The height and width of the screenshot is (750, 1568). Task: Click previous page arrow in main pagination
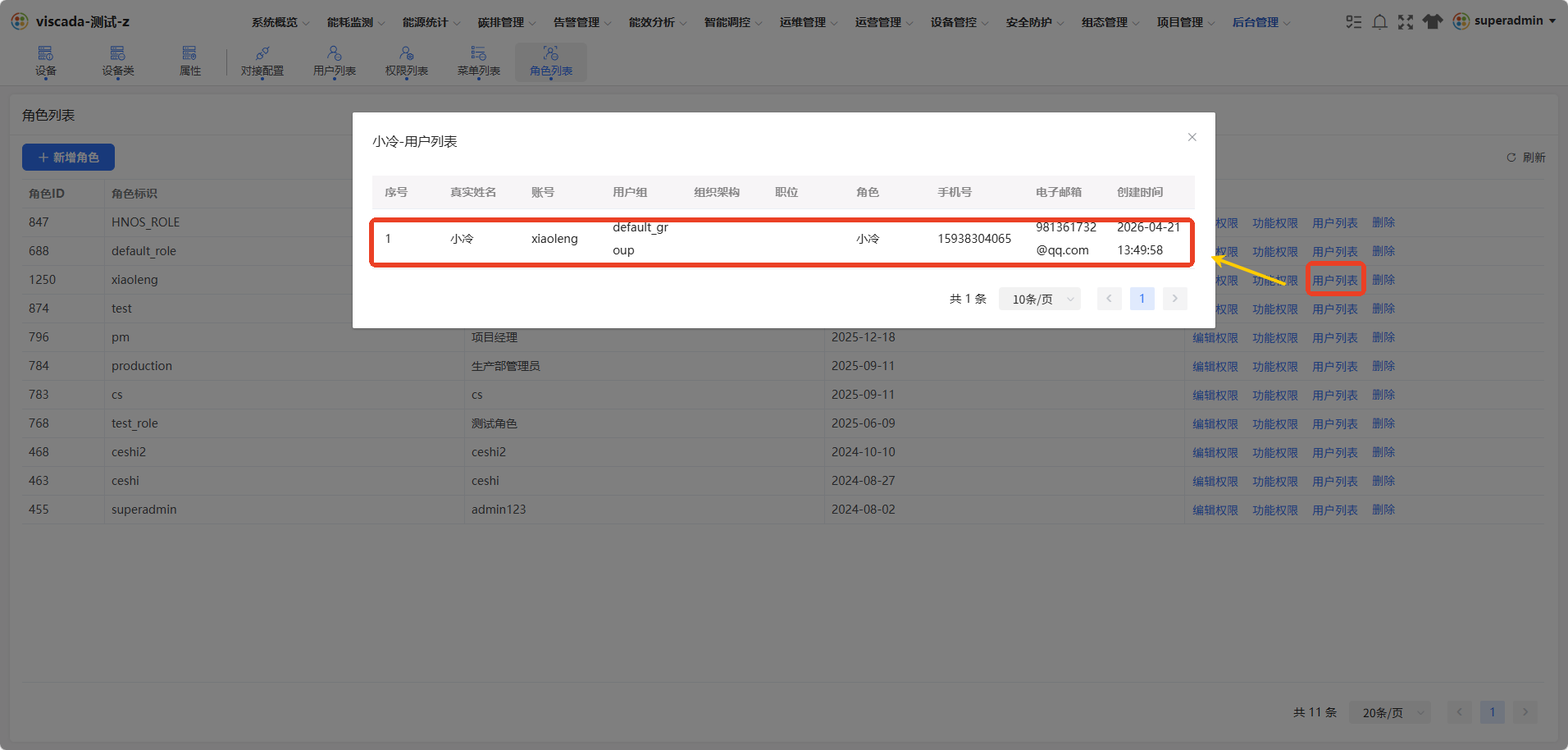[x=1459, y=712]
